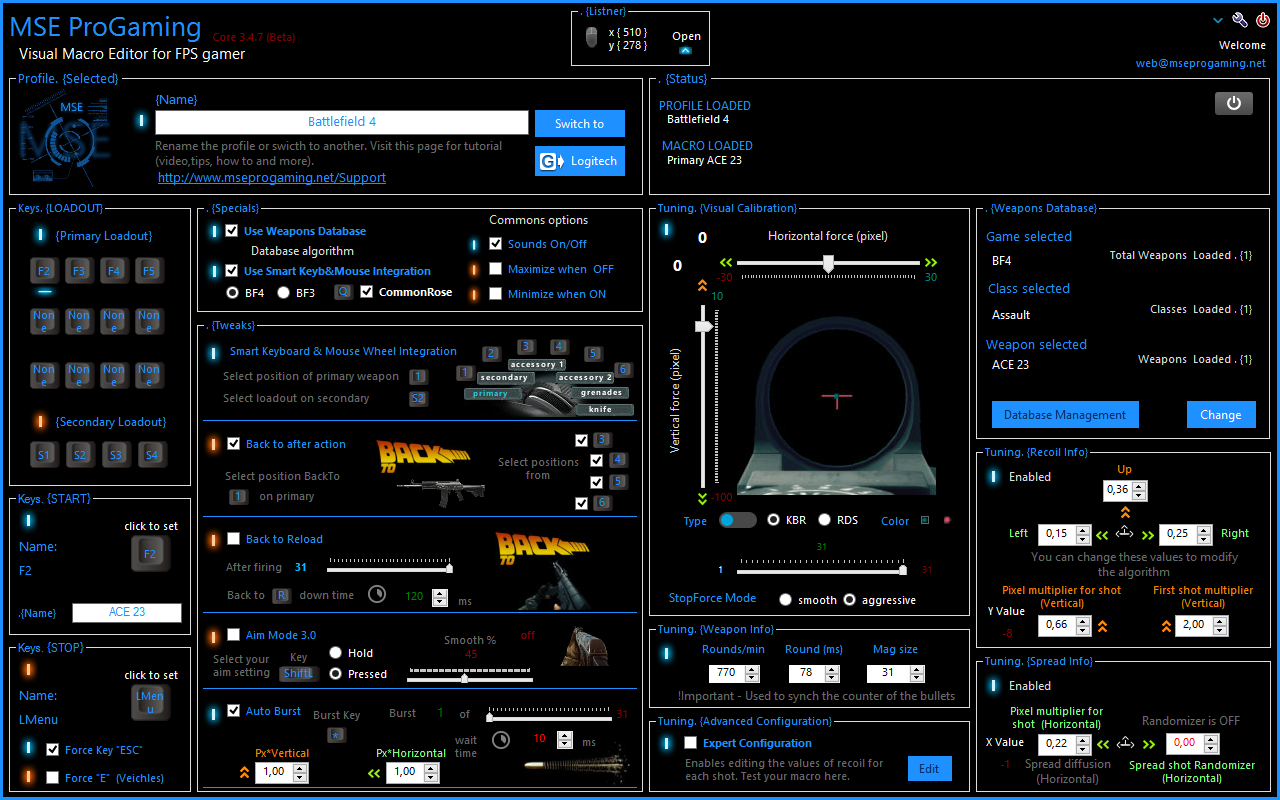This screenshot has height=800, width=1280.
Task: Select the S3 secondary loadout key
Action: 116,455
